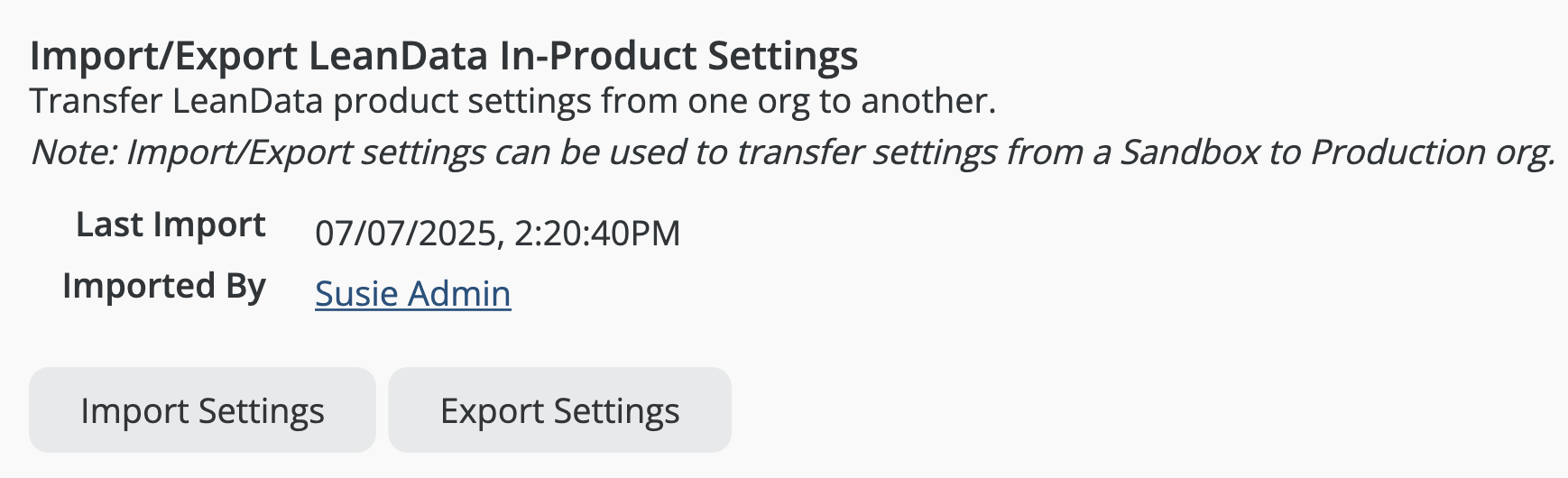Click the word LeanData in the heading
Screen dimensions: 1568x478
398,56
